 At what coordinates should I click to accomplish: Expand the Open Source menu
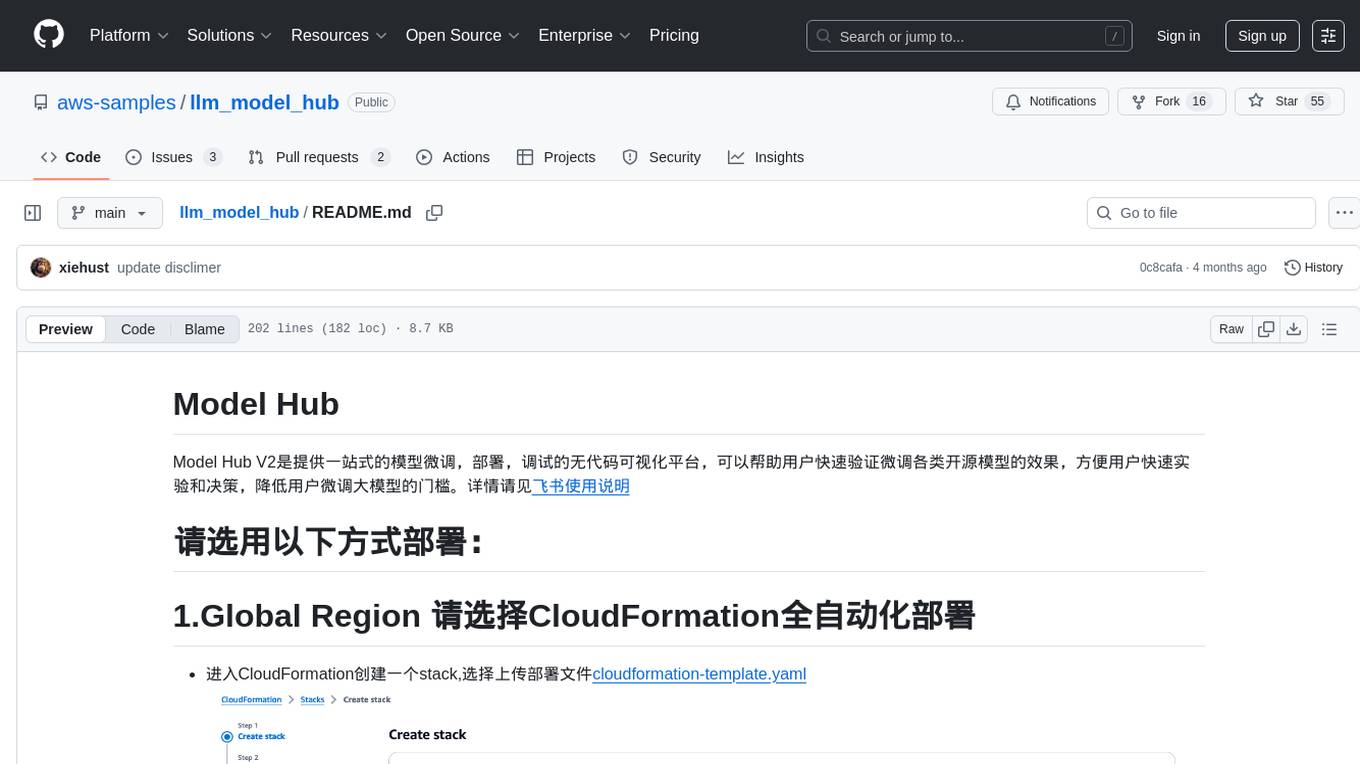[x=463, y=35]
